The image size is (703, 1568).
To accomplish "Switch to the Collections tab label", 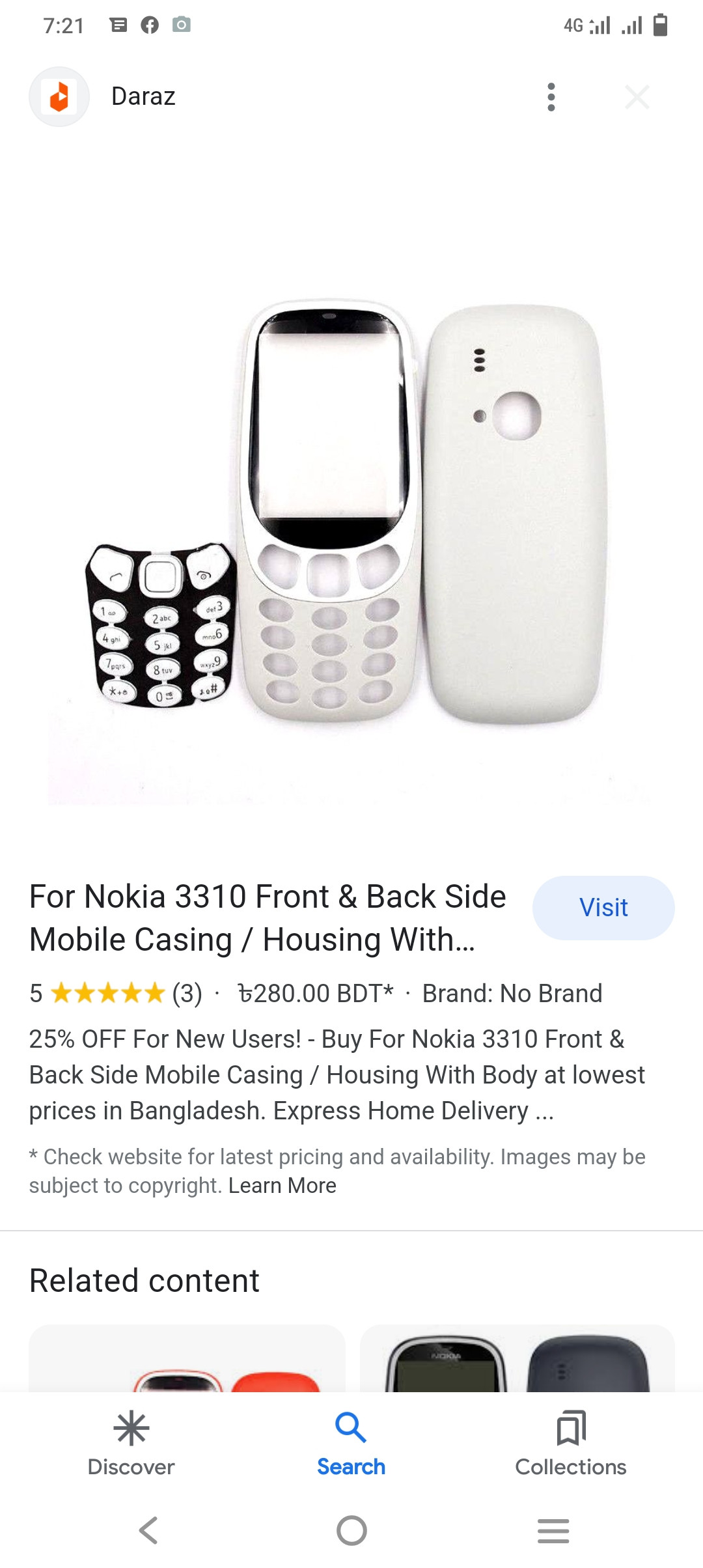I will [571, 1467].
